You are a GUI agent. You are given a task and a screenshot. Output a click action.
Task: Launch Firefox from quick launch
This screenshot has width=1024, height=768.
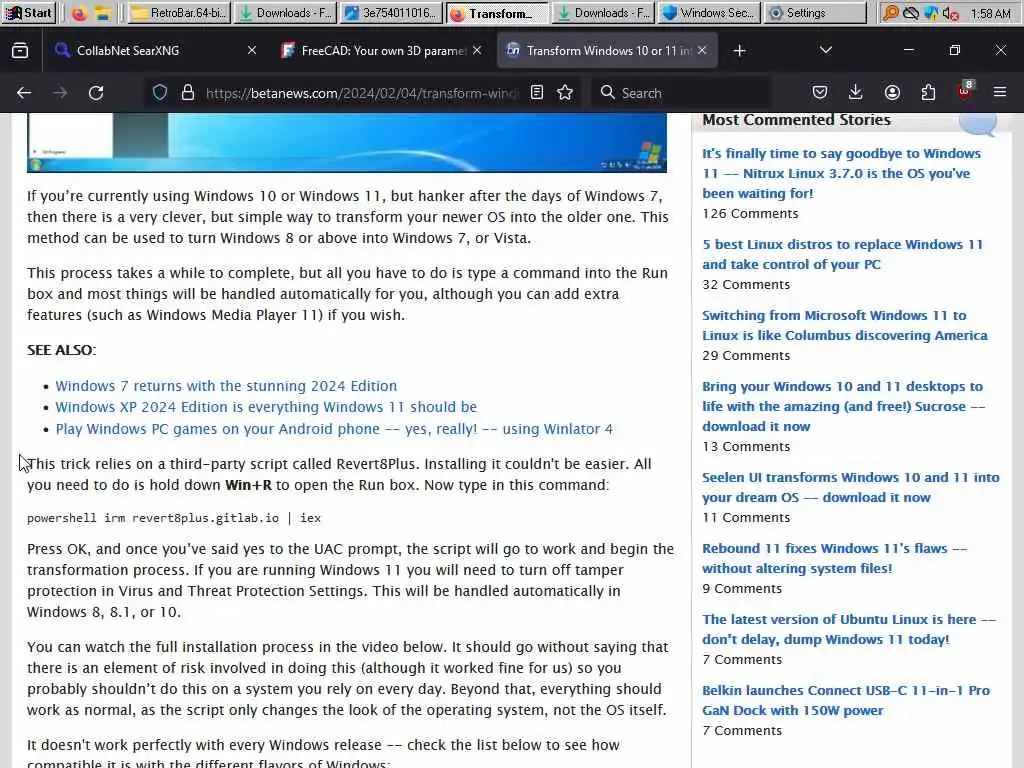click(79, 13)
